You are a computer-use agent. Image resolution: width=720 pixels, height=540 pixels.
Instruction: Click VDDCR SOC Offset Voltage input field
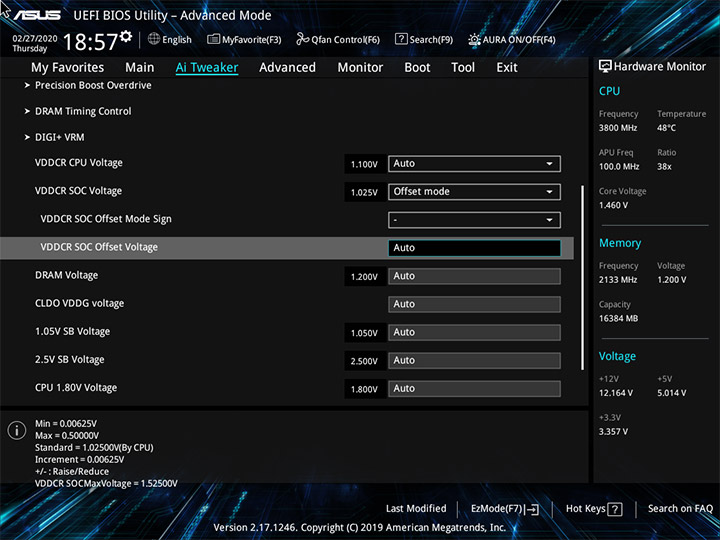pyautogui.click(x=474, y=248)
